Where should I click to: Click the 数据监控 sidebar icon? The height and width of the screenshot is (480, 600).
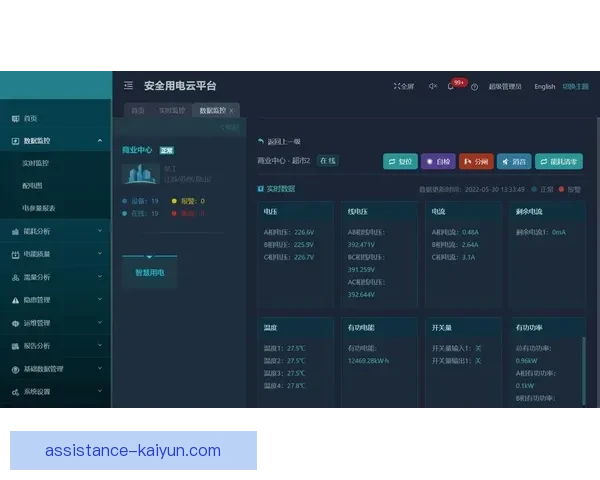pos(15,141)
